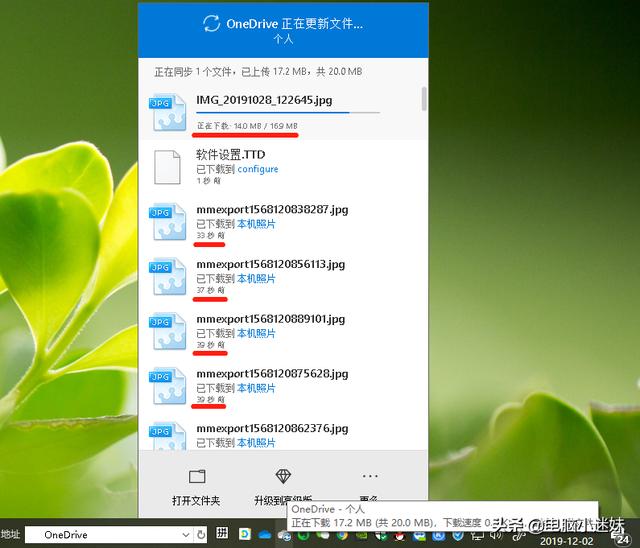Click JPG icon of mmexport1568120838287.jpg
Viewport: 640px width, 548px height.
pos(168,222)
